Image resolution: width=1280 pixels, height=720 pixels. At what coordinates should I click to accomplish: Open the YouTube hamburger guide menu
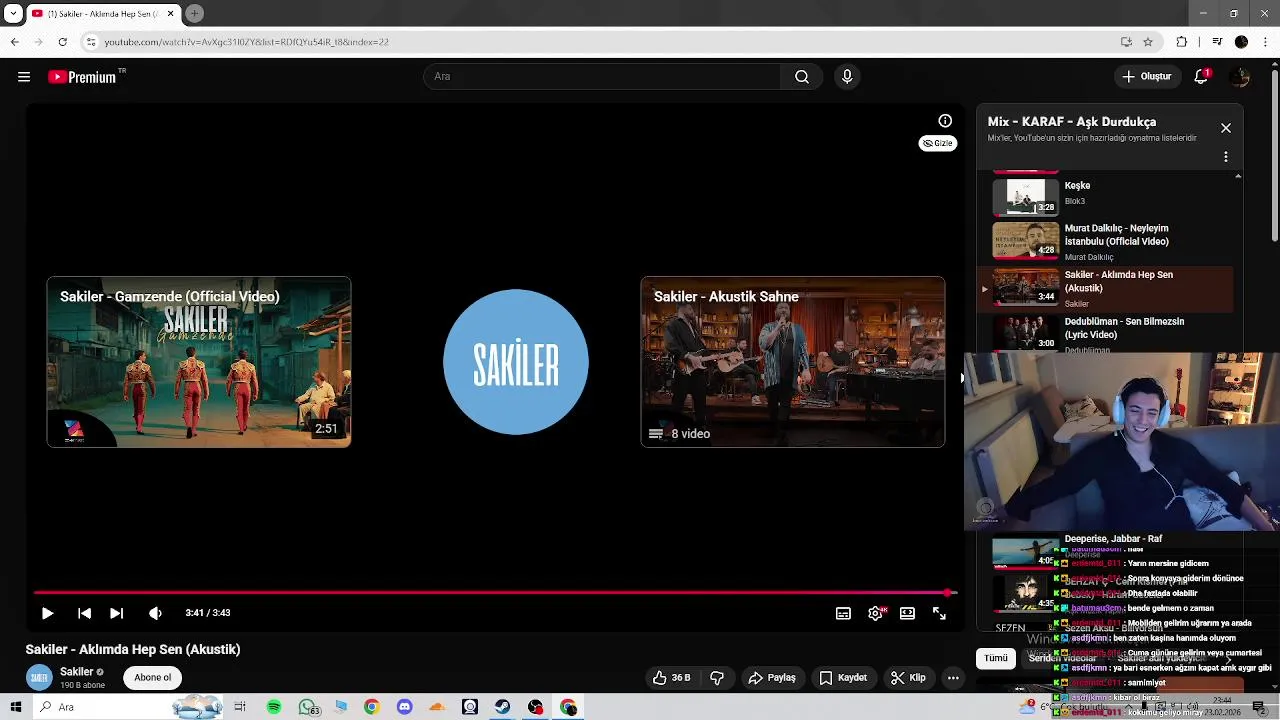click(24, 77)
